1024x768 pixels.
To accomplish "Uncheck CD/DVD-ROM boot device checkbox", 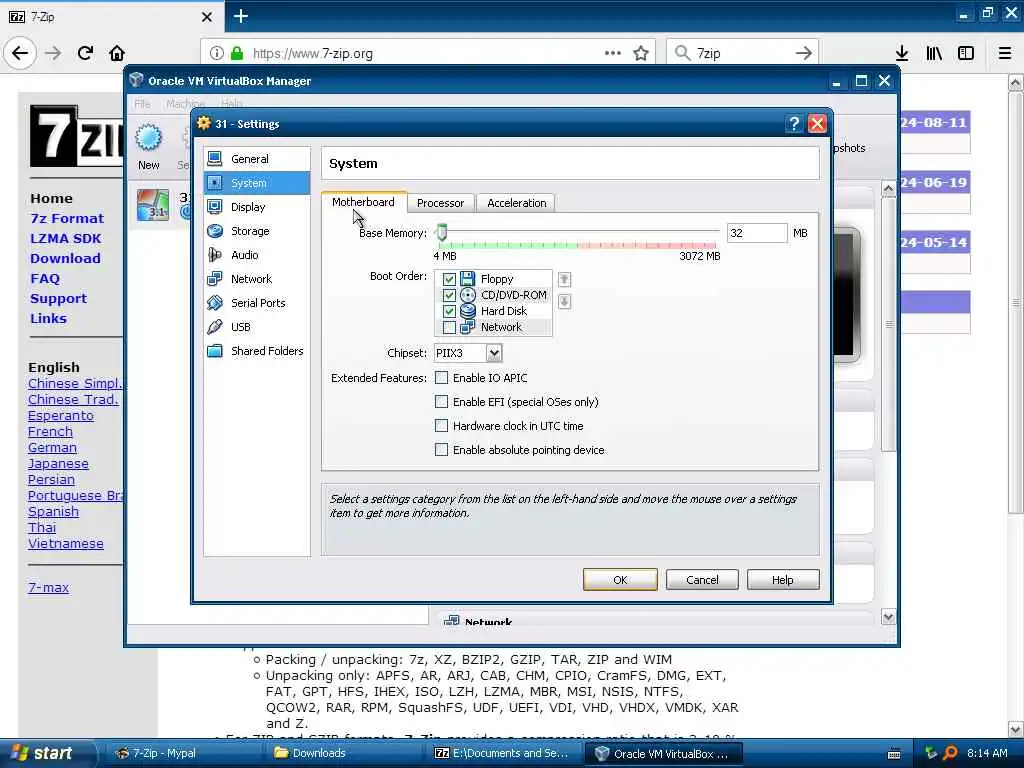I will point(449,295).
